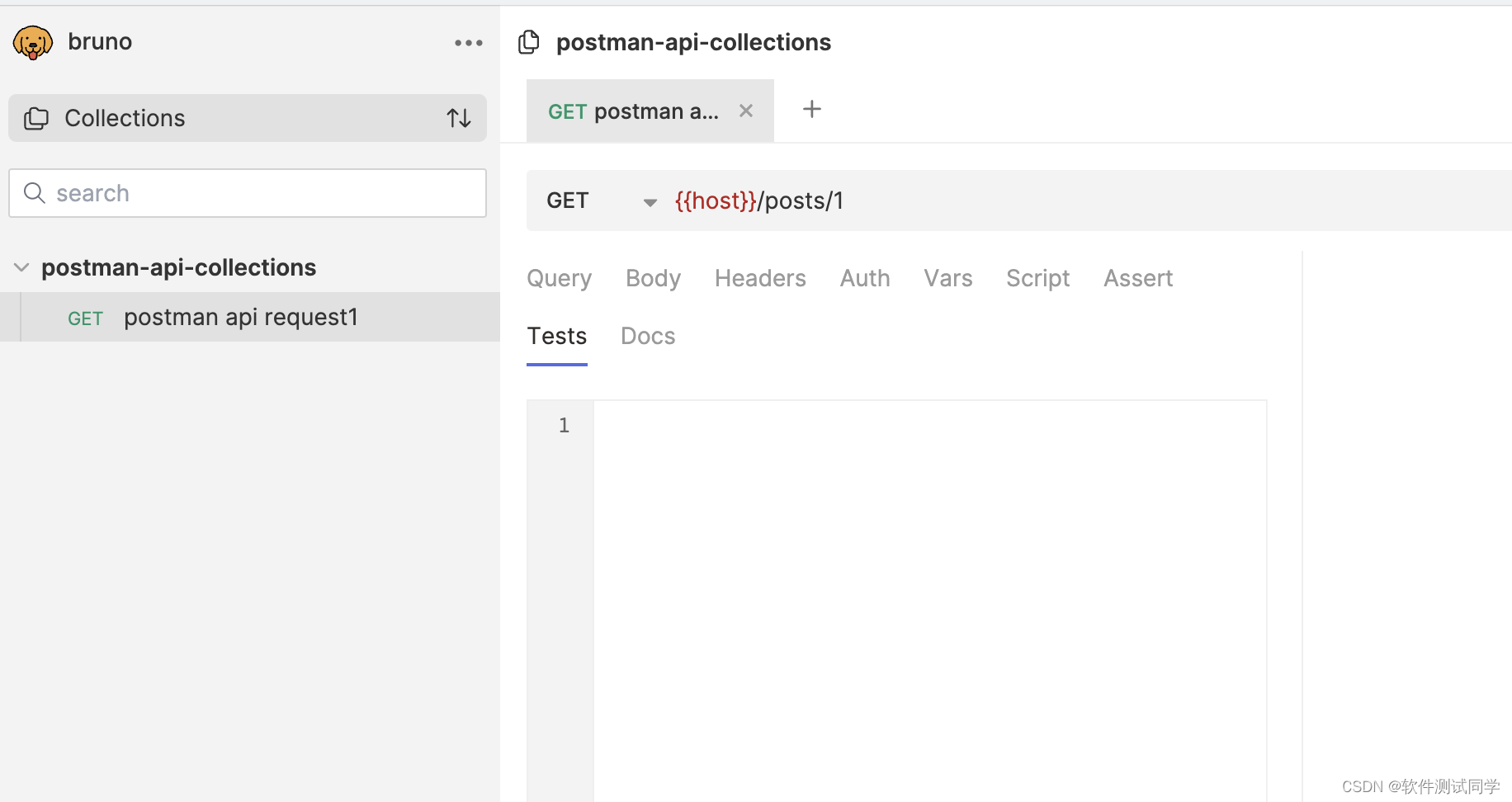
Task: Click the collection icon beside postman-api-collections title
Action: (529, 42)
